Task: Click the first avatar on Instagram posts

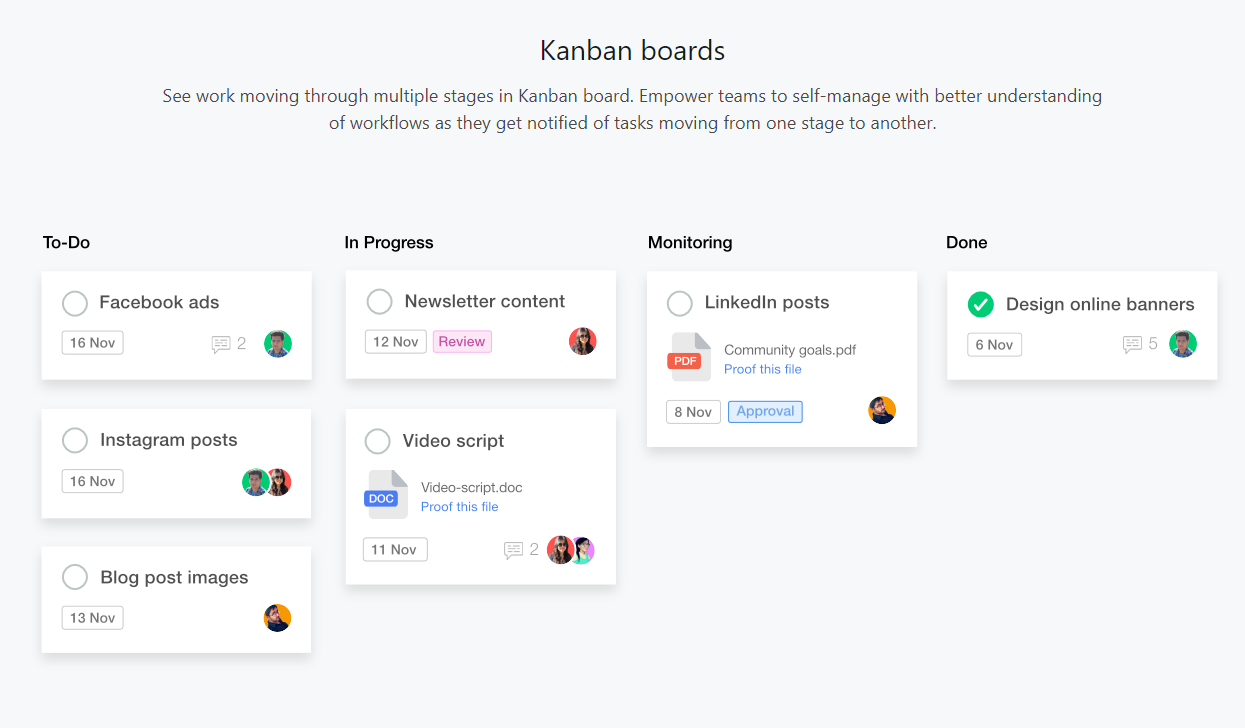Action: click(x=253, y=481)
